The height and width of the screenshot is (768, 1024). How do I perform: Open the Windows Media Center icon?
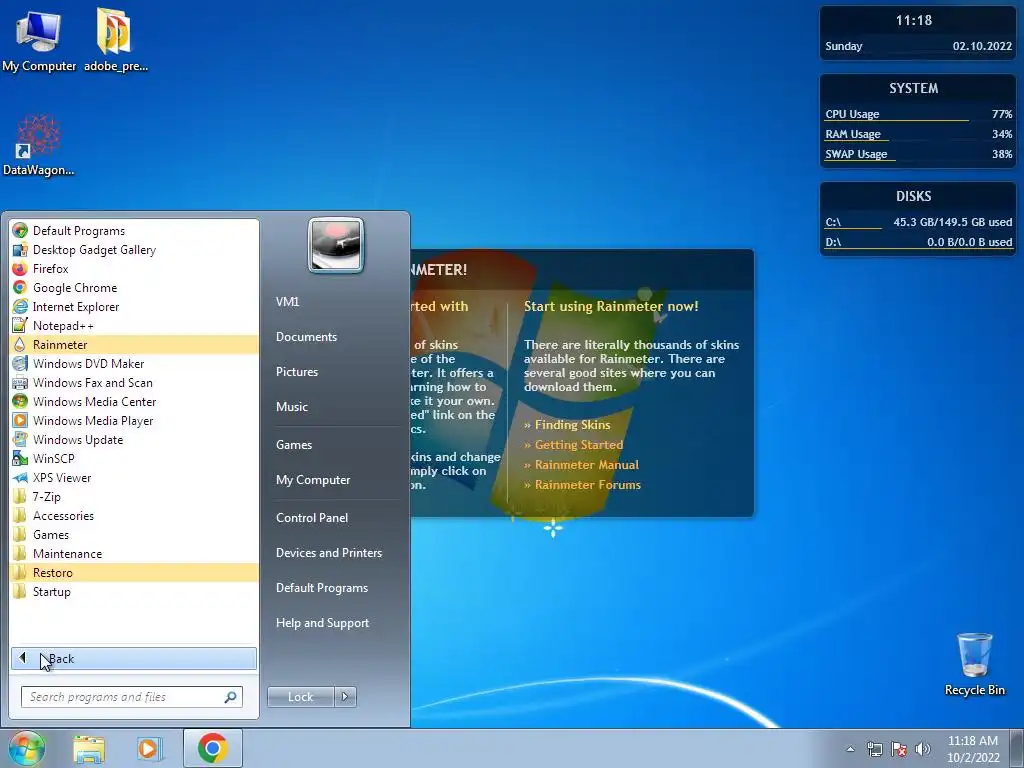(x=20, y=401)
